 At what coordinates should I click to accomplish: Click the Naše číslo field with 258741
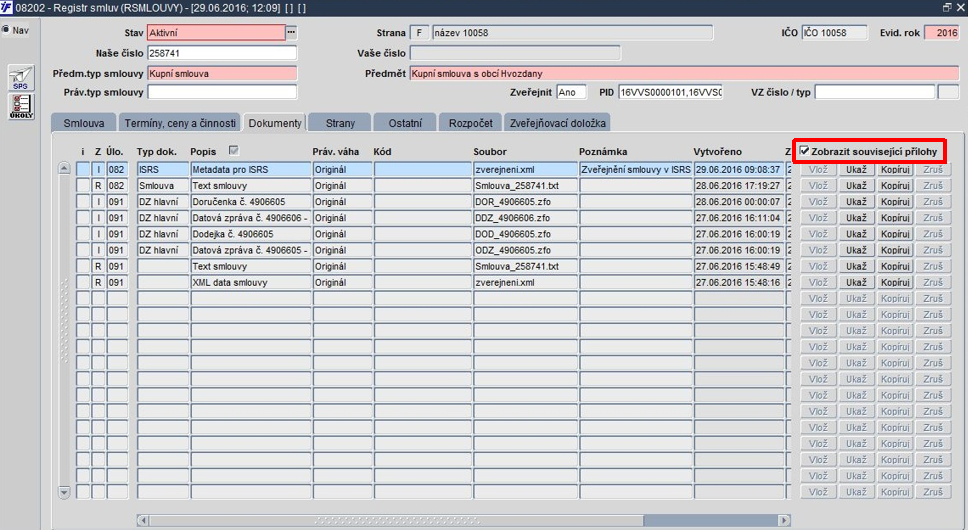click(222, 53)
